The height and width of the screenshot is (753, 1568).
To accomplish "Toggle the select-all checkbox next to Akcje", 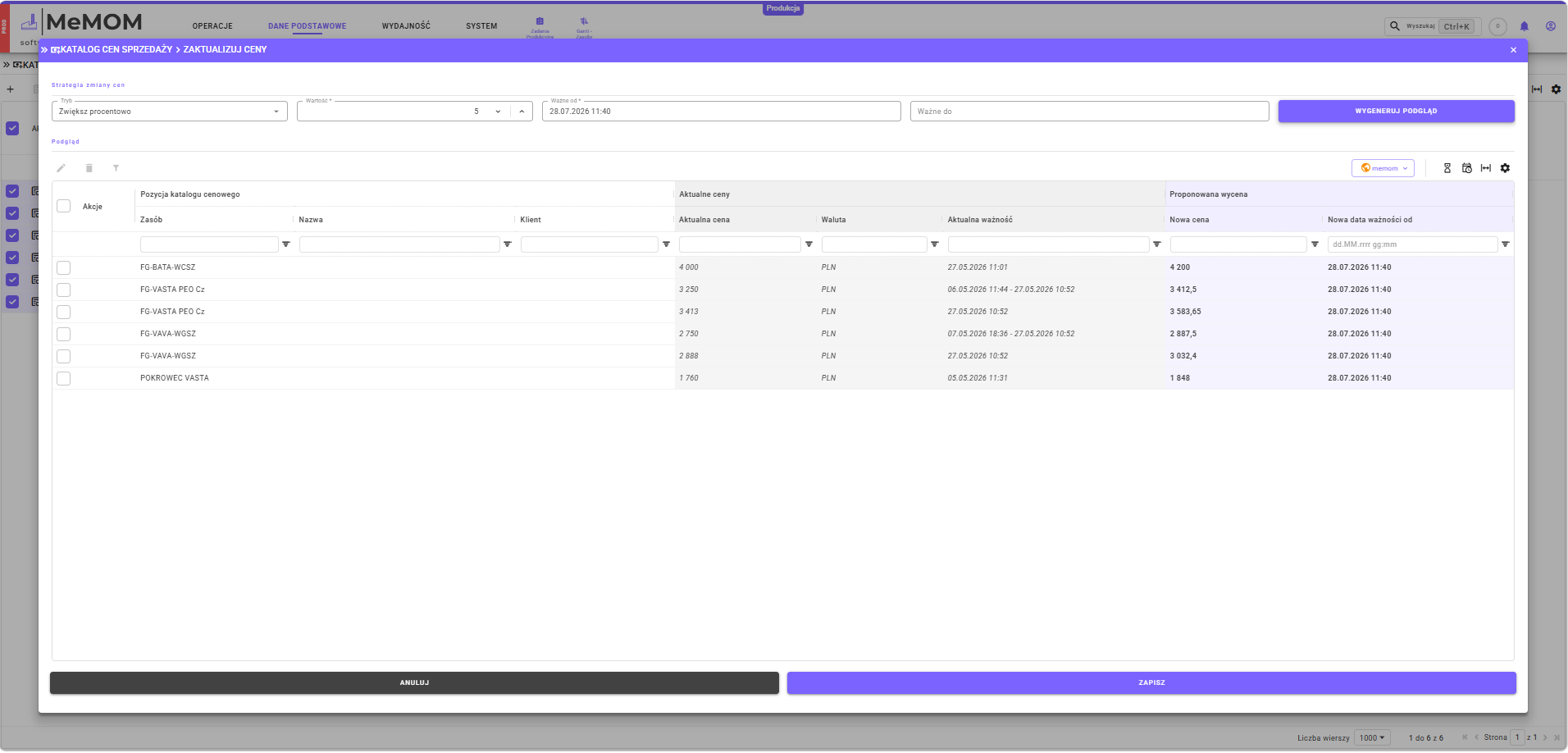I will [64, 206].
